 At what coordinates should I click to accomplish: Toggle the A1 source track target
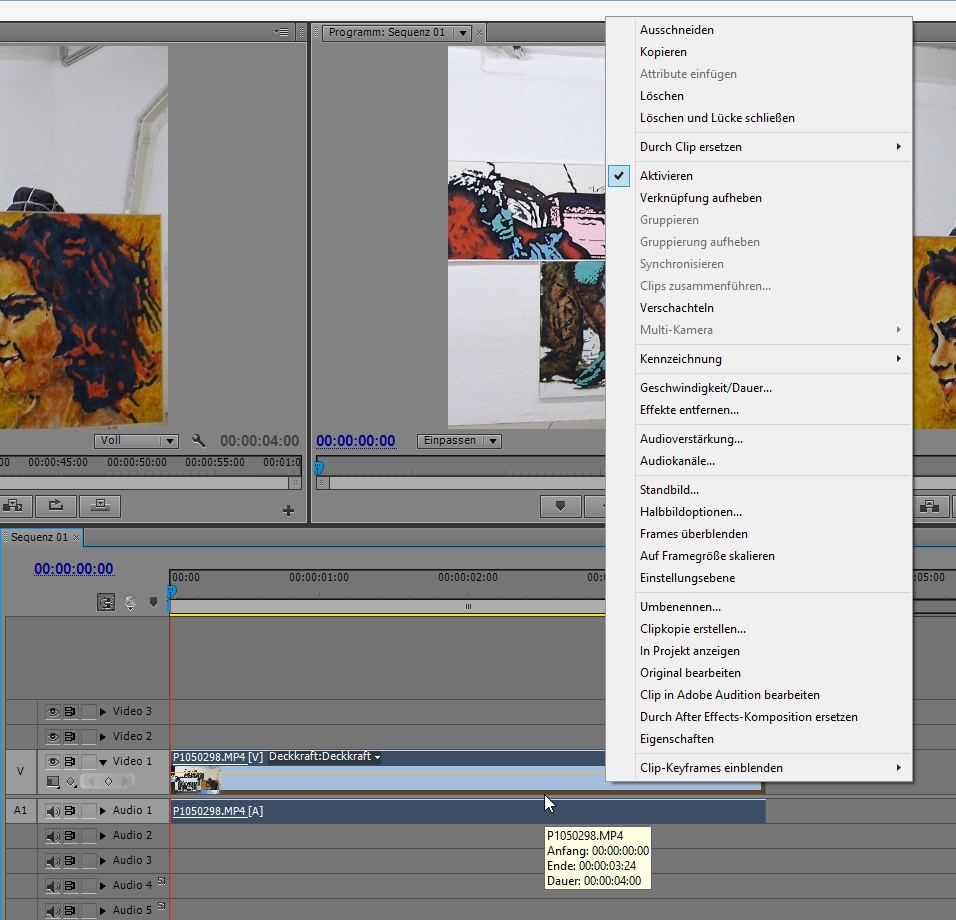coord(21,810)
